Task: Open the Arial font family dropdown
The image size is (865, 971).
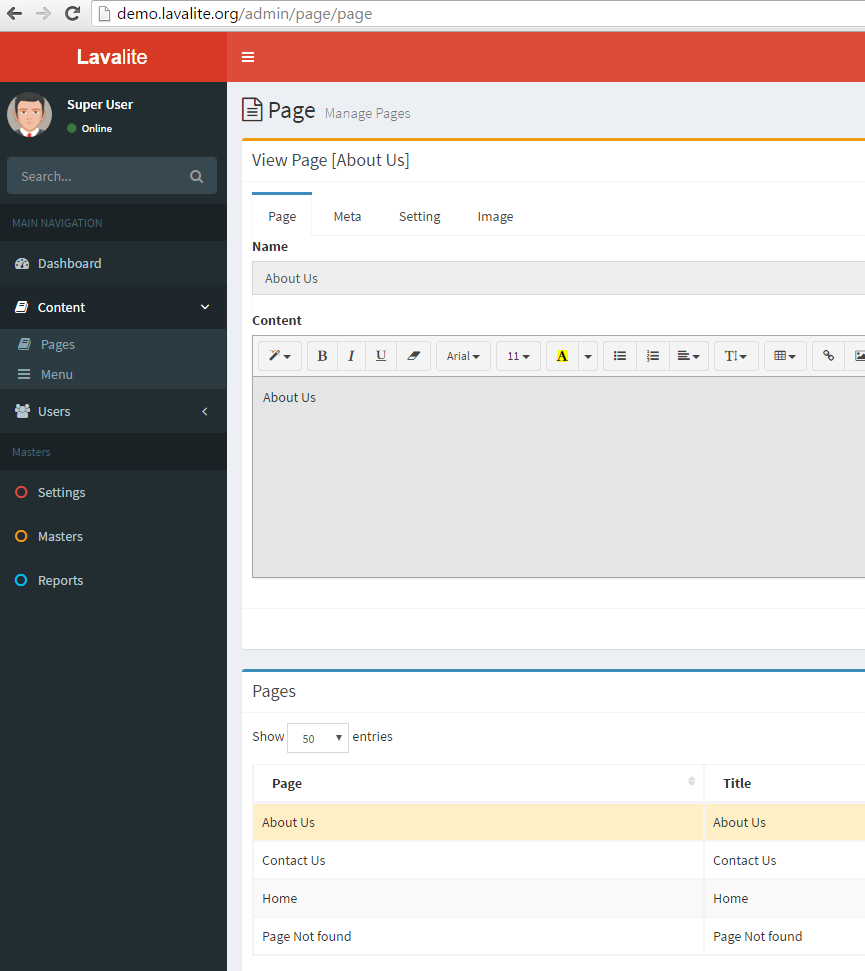Action: coord(463,356)
